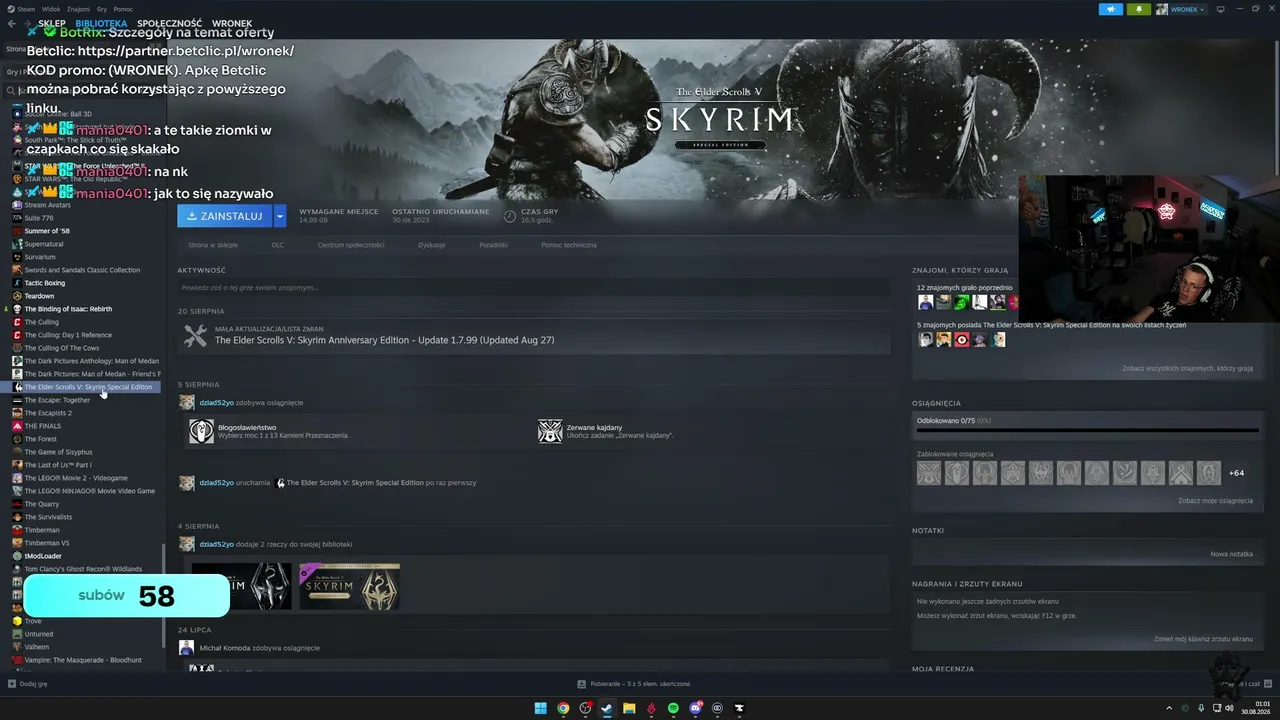Click the Błogosławieństwo achievement icon

(x=202, y=431)
